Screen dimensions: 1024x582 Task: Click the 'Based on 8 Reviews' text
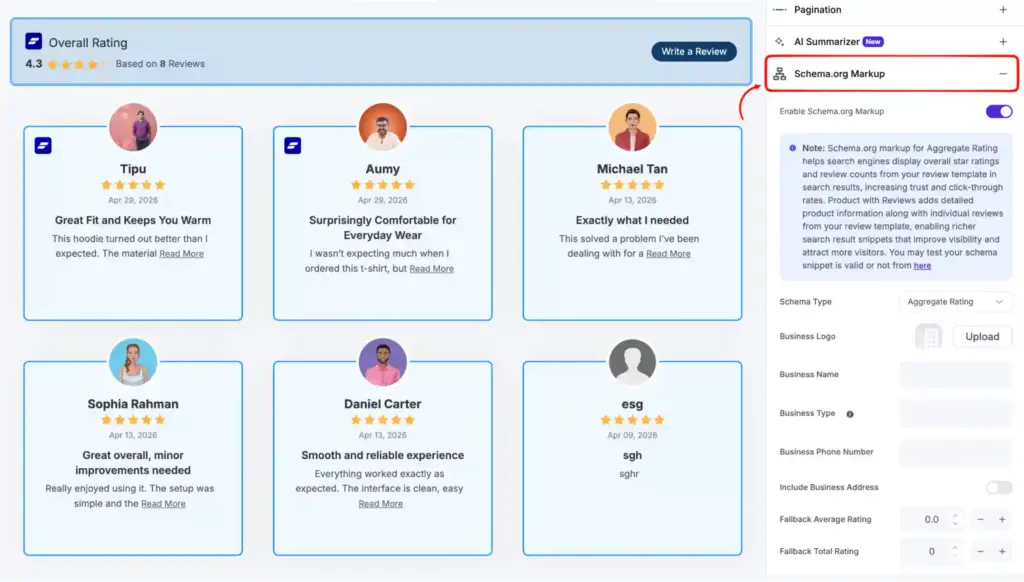(160, 64)
